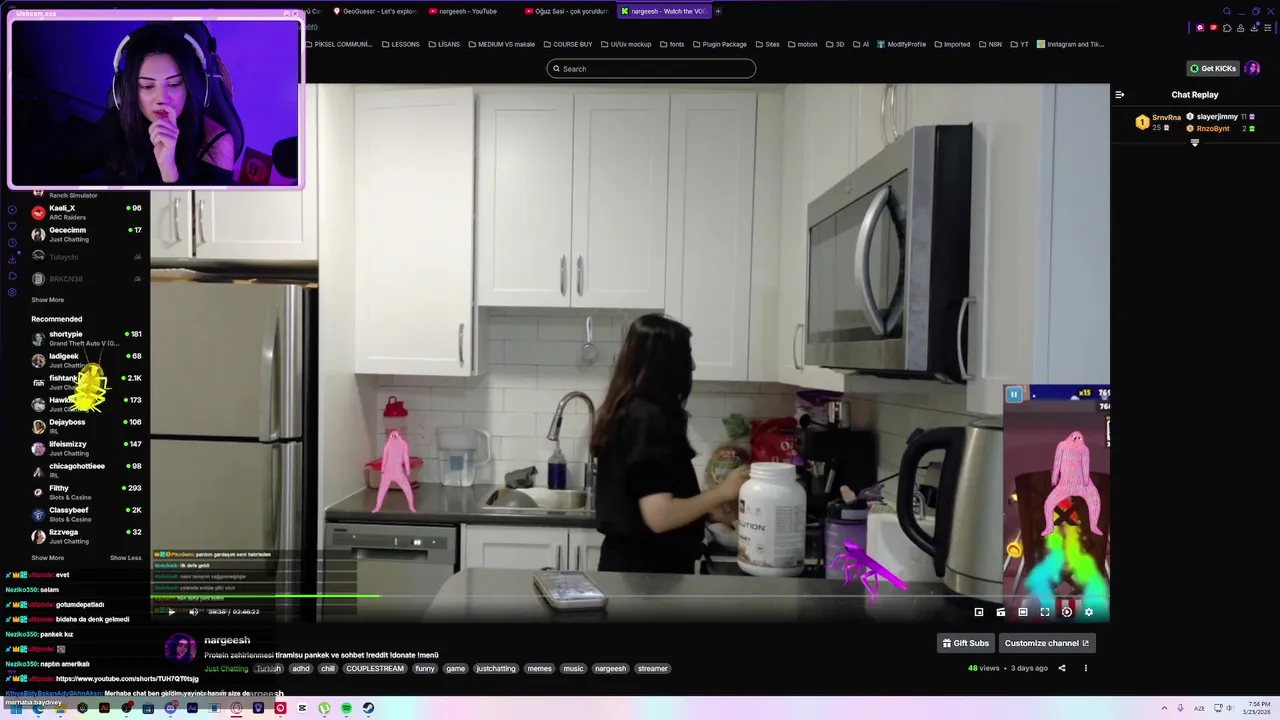Open Gececimm channel in sidebar
This screenshot has height=720, width=1280.
click(86, 234)
